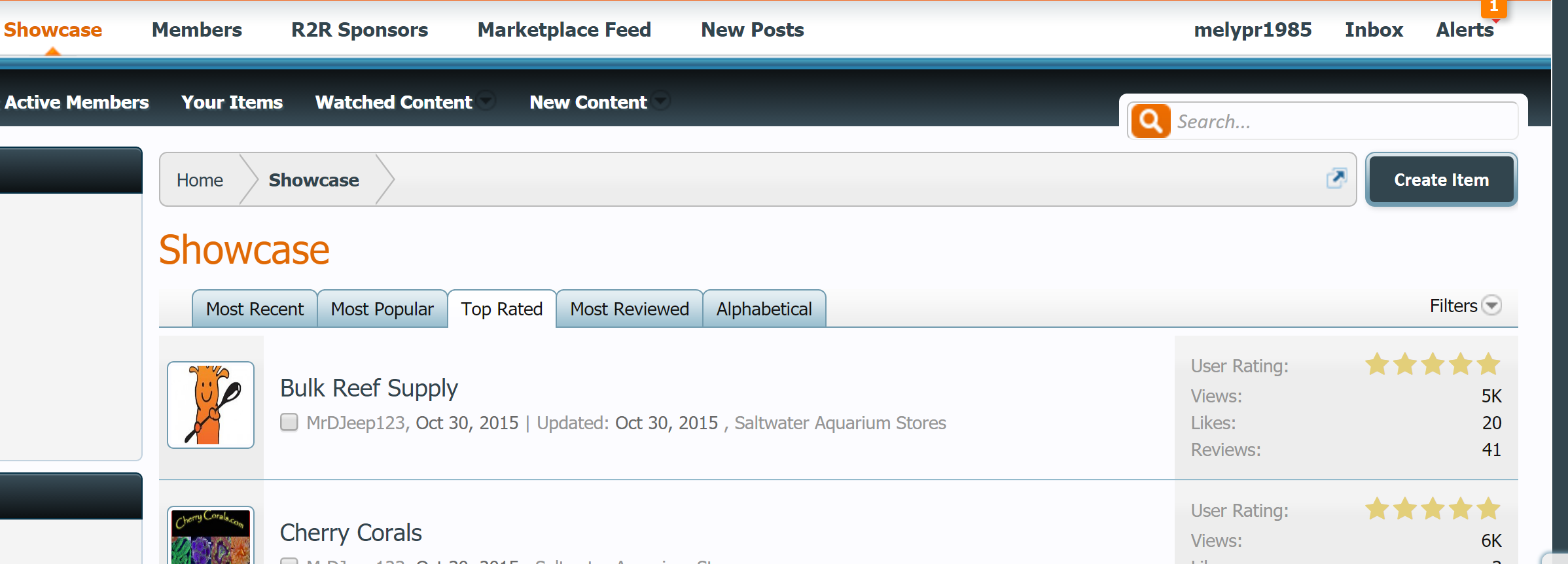Click Showcase in the breadcrumb
Image resolution: width=1568 pixels, height=564 pixels.
(313, 180)
